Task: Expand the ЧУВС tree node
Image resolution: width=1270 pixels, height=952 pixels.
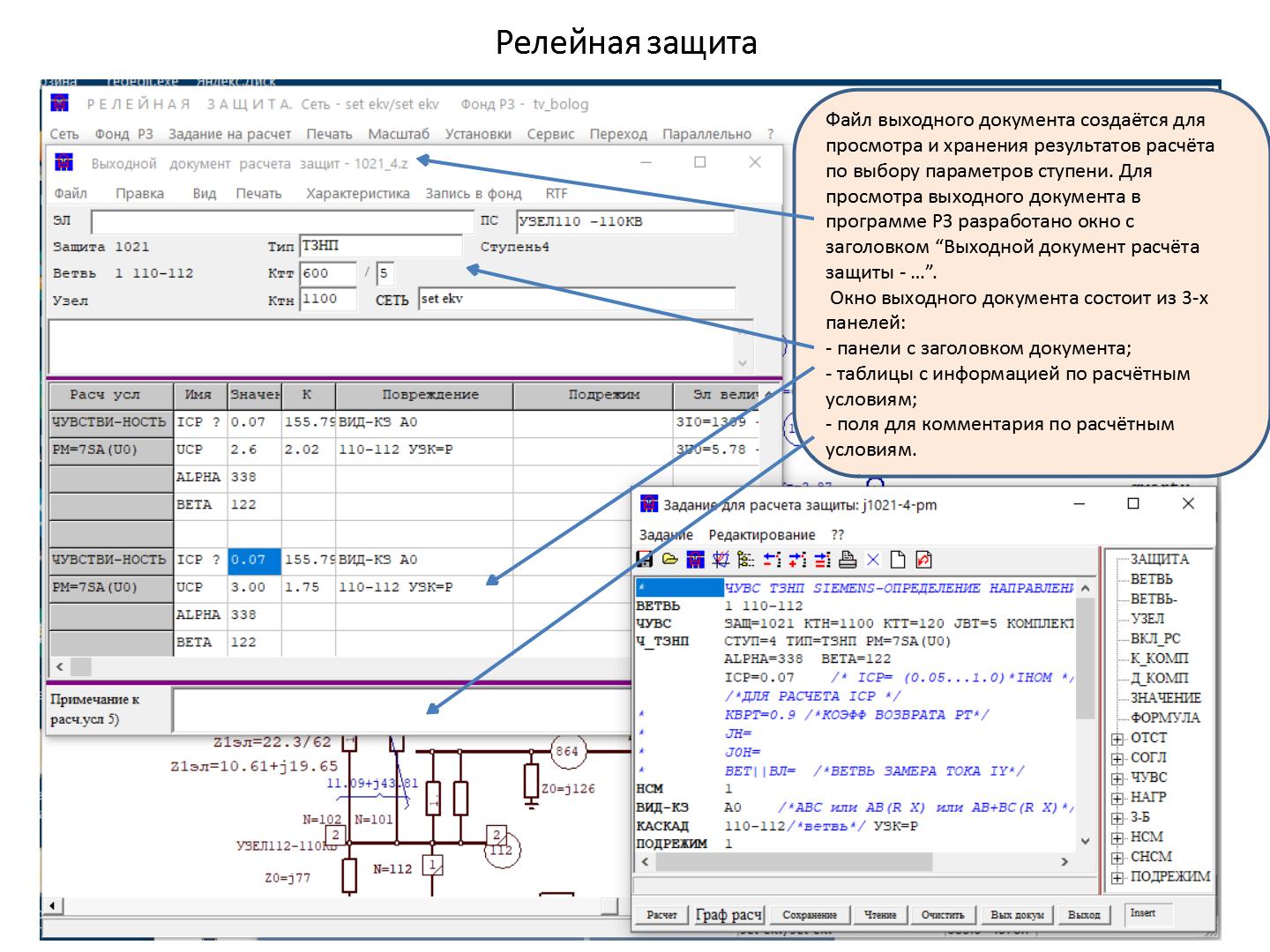Action: coord(1117,778)
